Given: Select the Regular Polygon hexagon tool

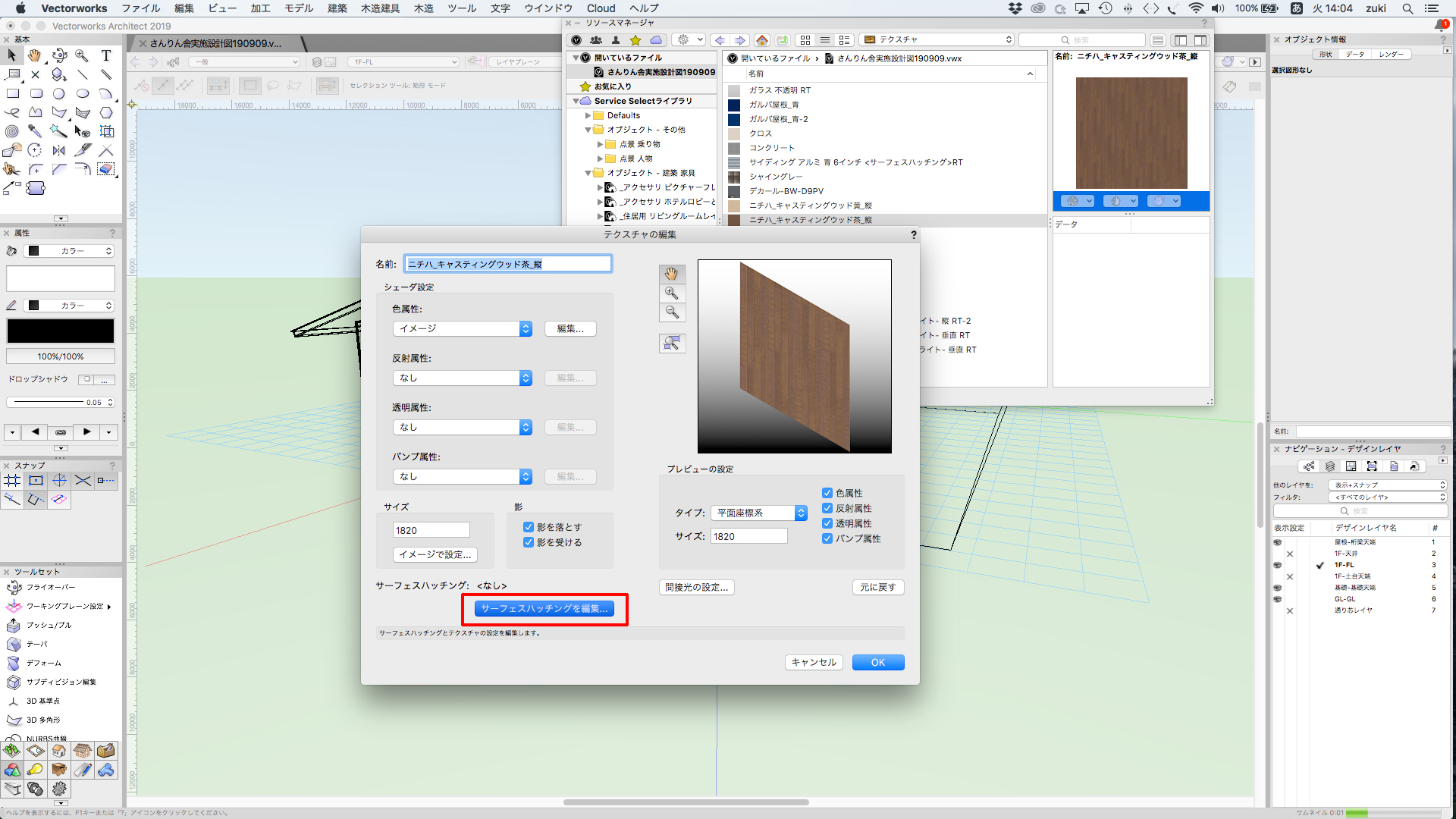Looking at the screenshot, I should coord(106,112).
